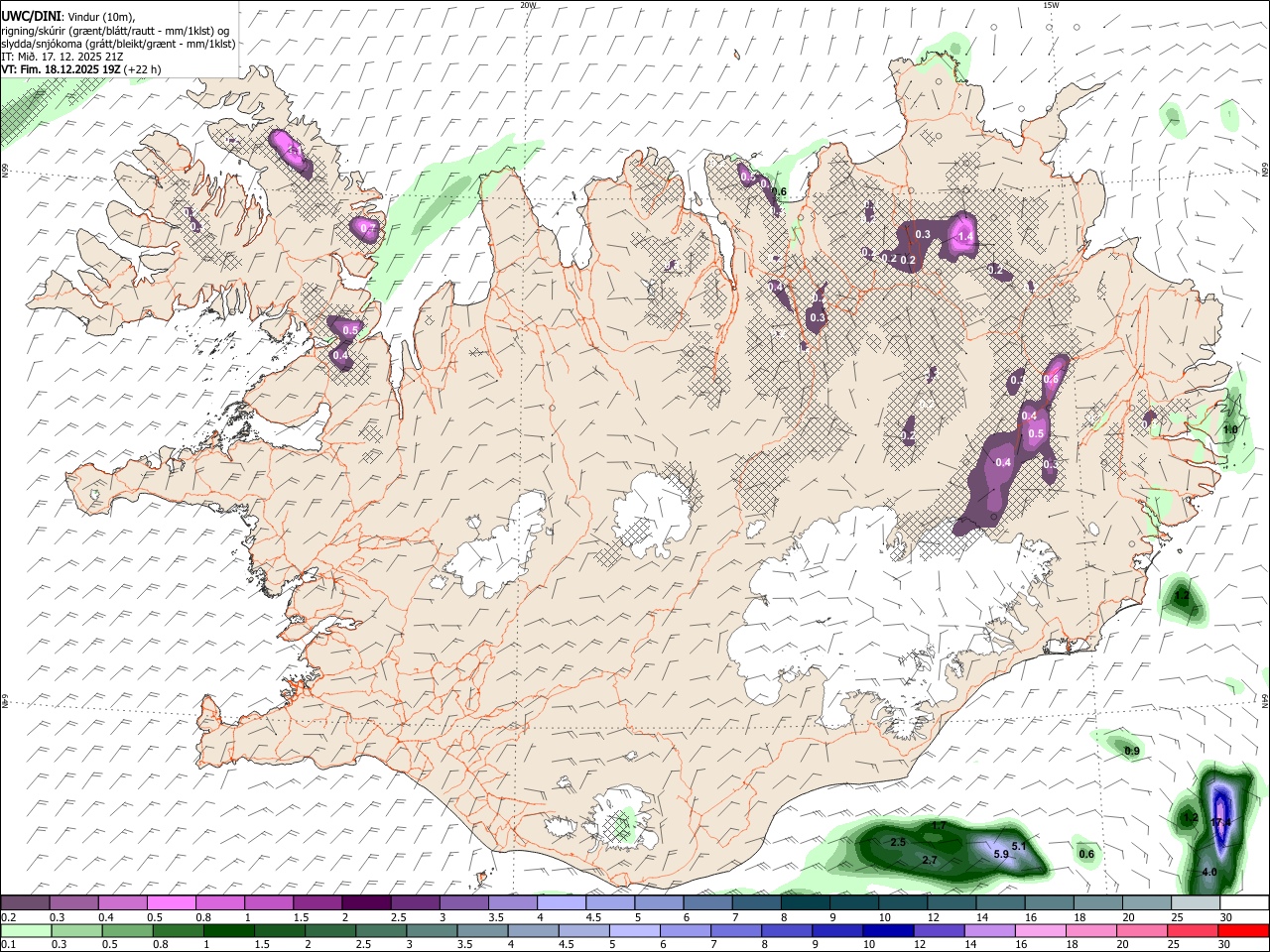Pick the bright red 30 swatch in rain legend

[x=1243, y=930]
